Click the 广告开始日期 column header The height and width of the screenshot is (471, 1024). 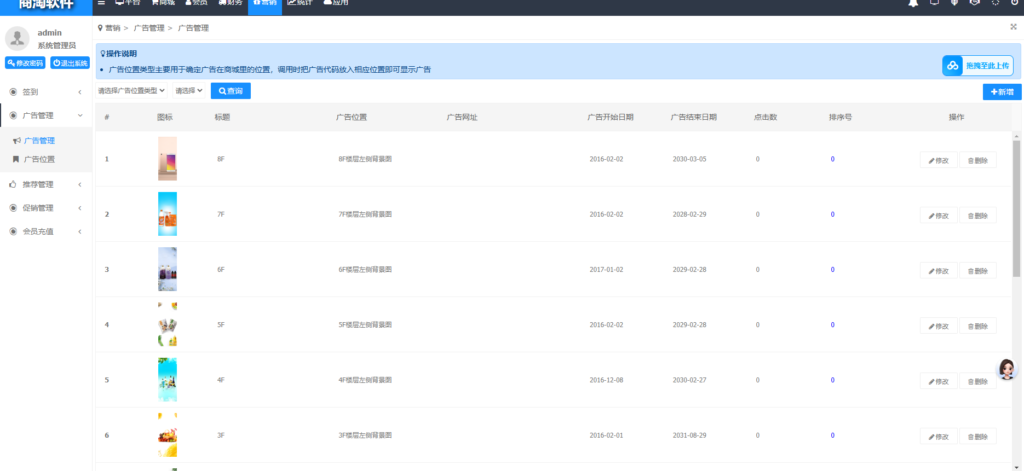pos(610,118)
